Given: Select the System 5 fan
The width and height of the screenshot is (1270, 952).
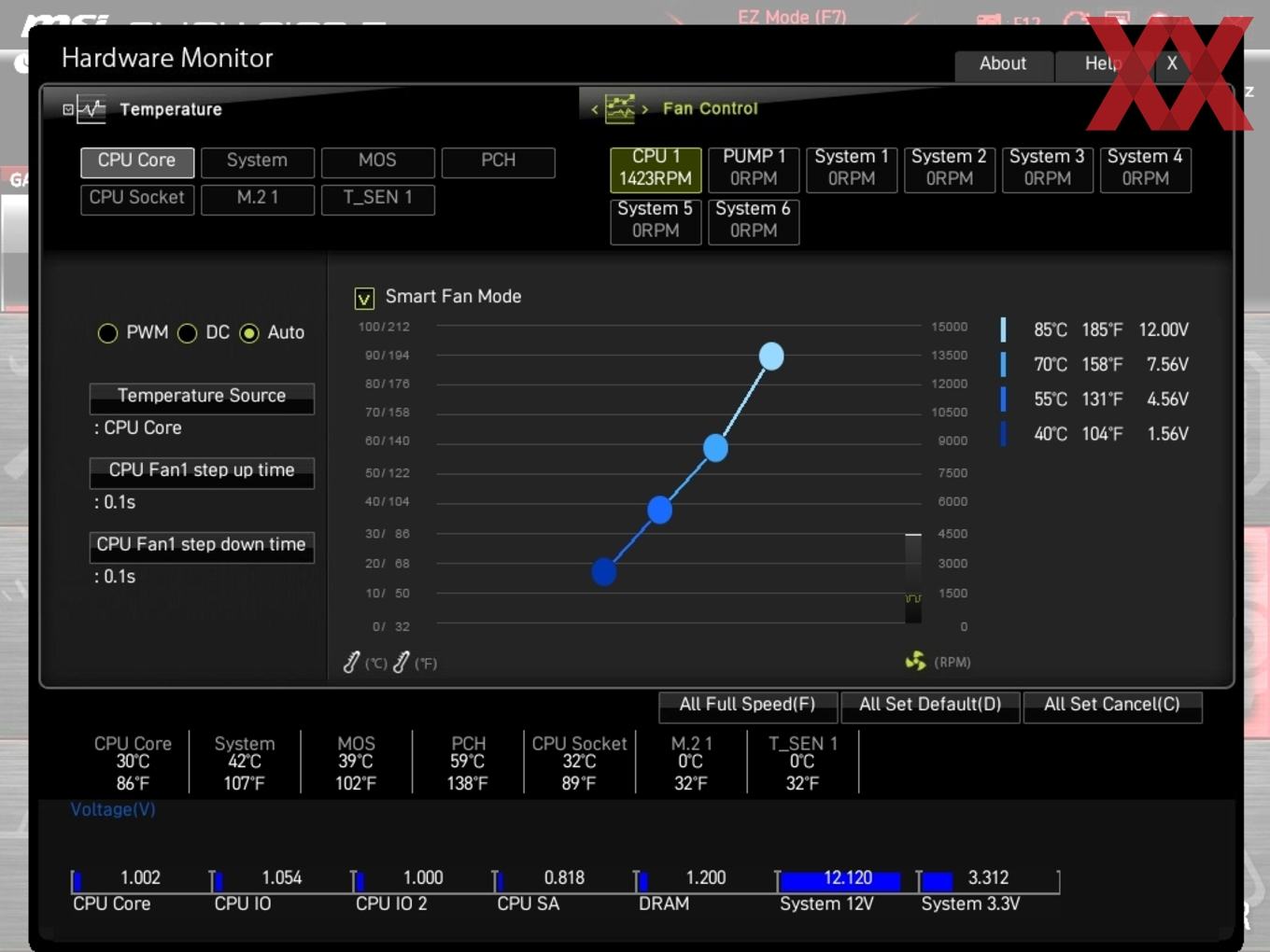Looking at the screenshot, I should [656, 221].
